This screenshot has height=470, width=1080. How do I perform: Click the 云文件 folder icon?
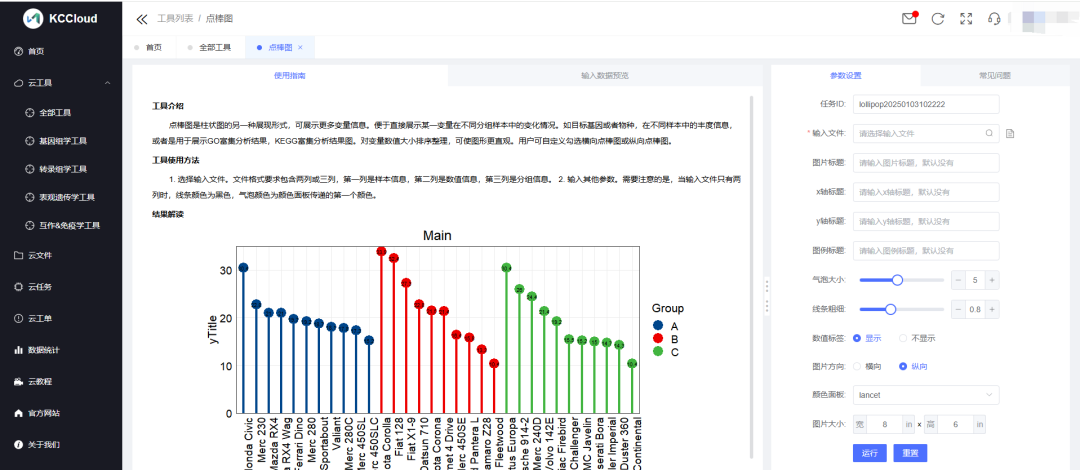point(19,255)
